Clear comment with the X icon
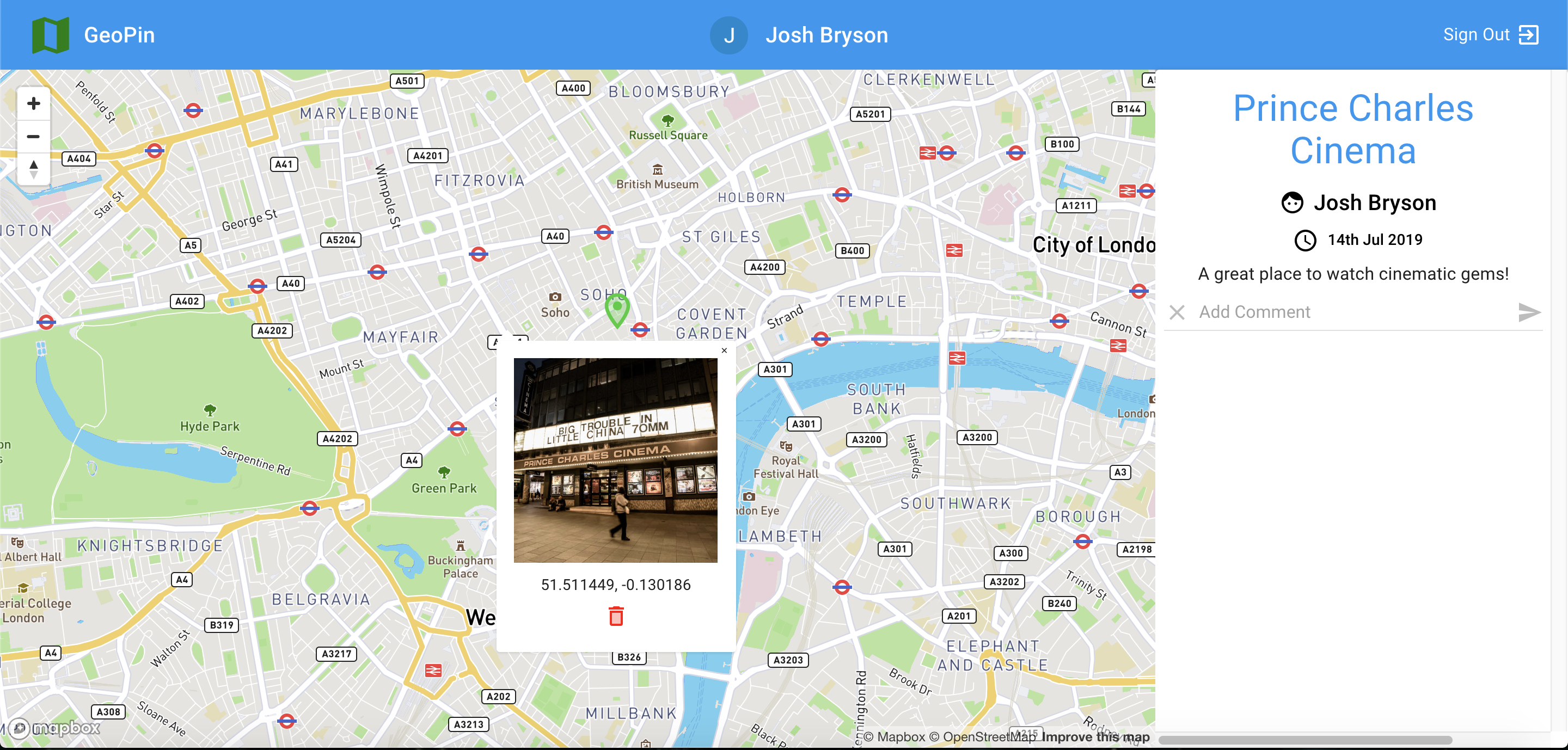 tap(1177, 312)
